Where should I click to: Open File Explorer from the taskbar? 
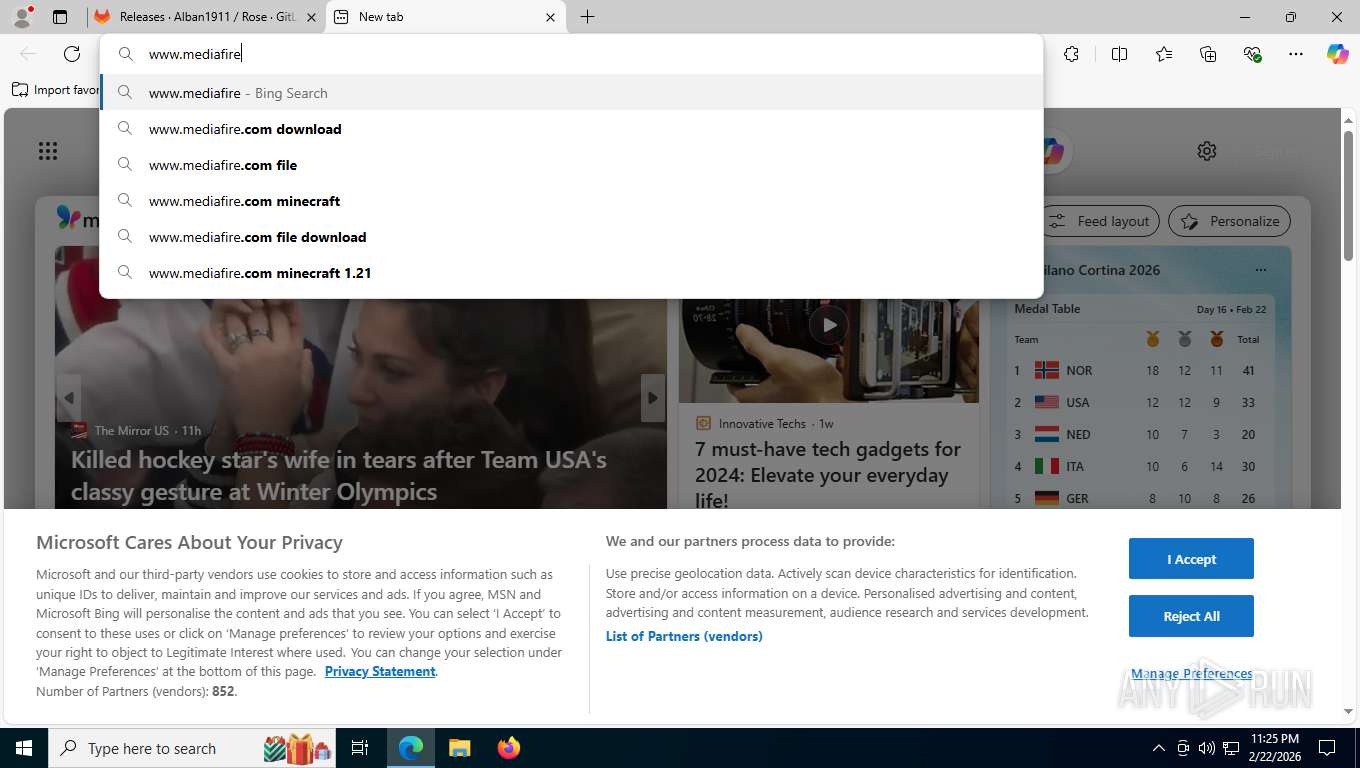459,748
